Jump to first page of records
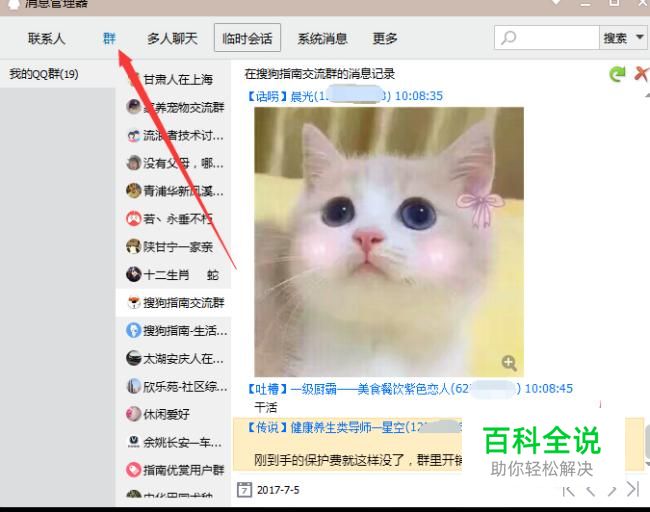650x512 pixels. point(568,491)
